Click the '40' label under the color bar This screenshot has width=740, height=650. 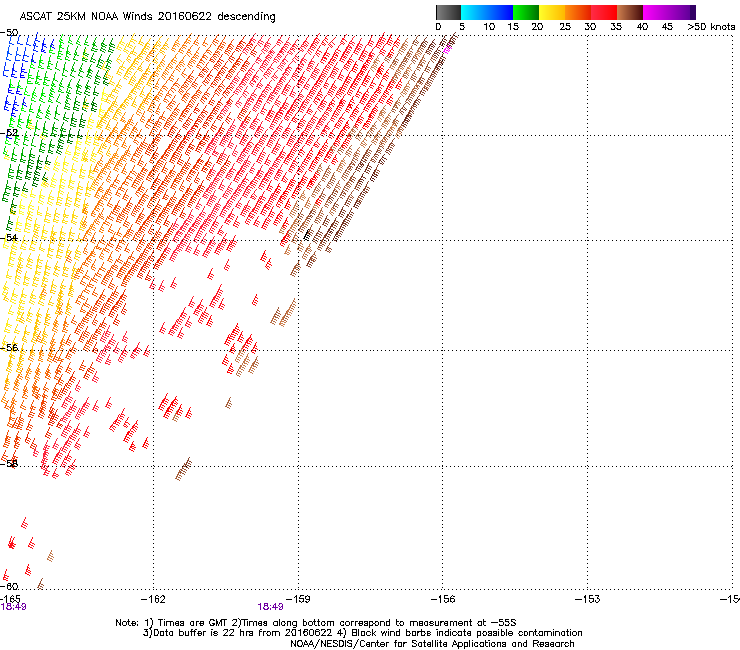click(x=642, y=27)
